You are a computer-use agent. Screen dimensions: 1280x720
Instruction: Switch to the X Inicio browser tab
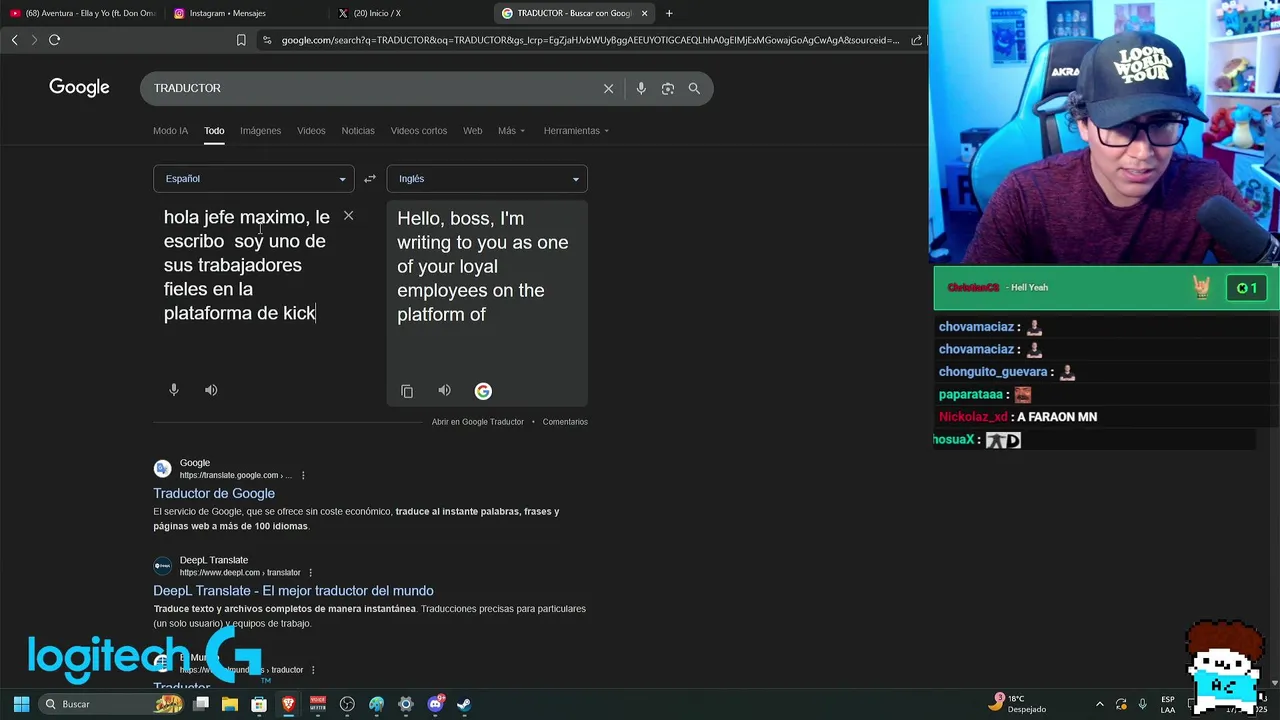point(410,13)
